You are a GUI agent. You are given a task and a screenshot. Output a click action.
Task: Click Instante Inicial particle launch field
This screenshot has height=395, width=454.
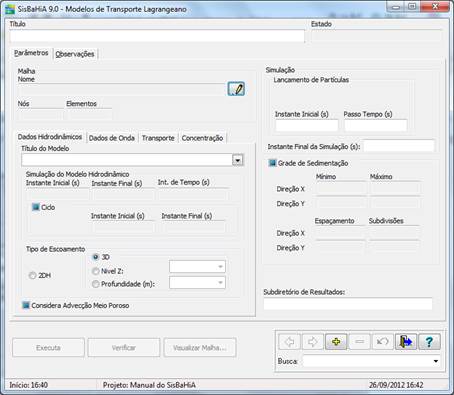(307, 125)
